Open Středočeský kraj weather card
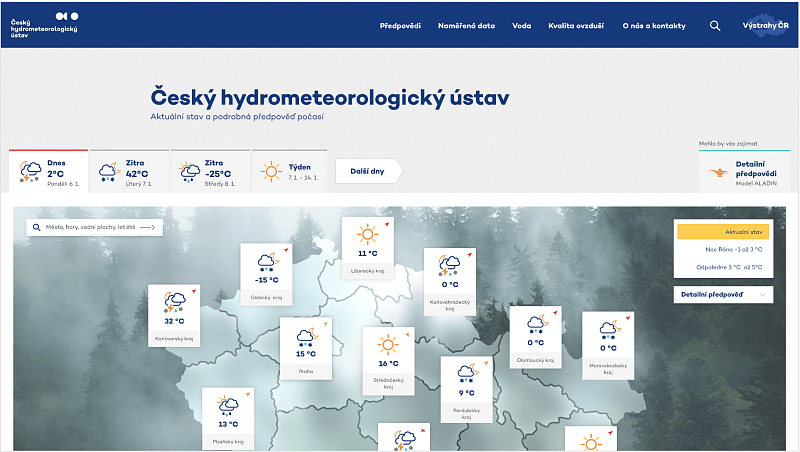 click(x=388, y=360)
